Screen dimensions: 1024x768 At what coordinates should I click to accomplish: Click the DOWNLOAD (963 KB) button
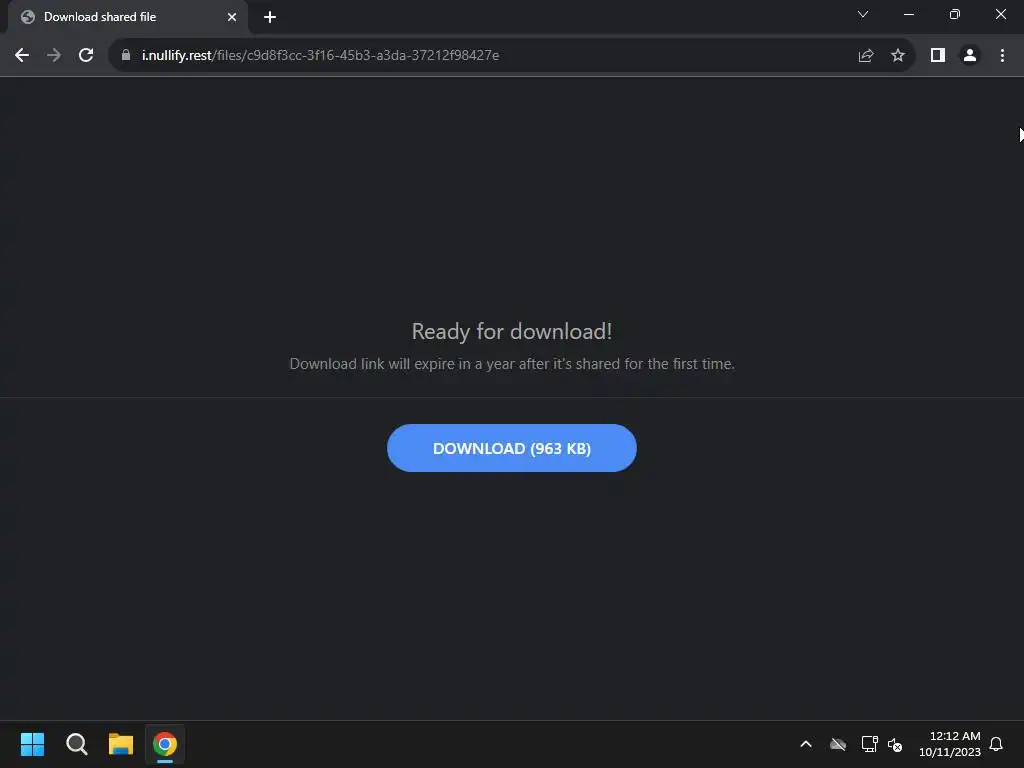click(511, 448)
